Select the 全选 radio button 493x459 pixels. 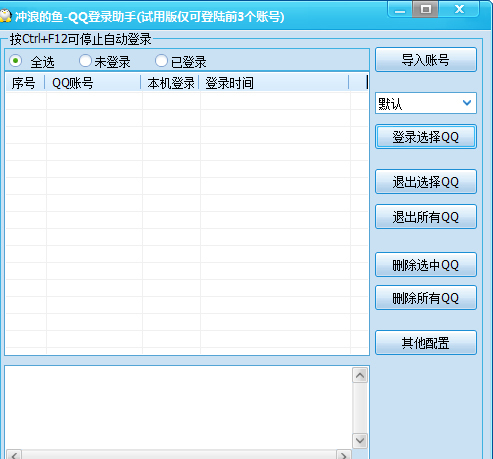tap(15, 61)
